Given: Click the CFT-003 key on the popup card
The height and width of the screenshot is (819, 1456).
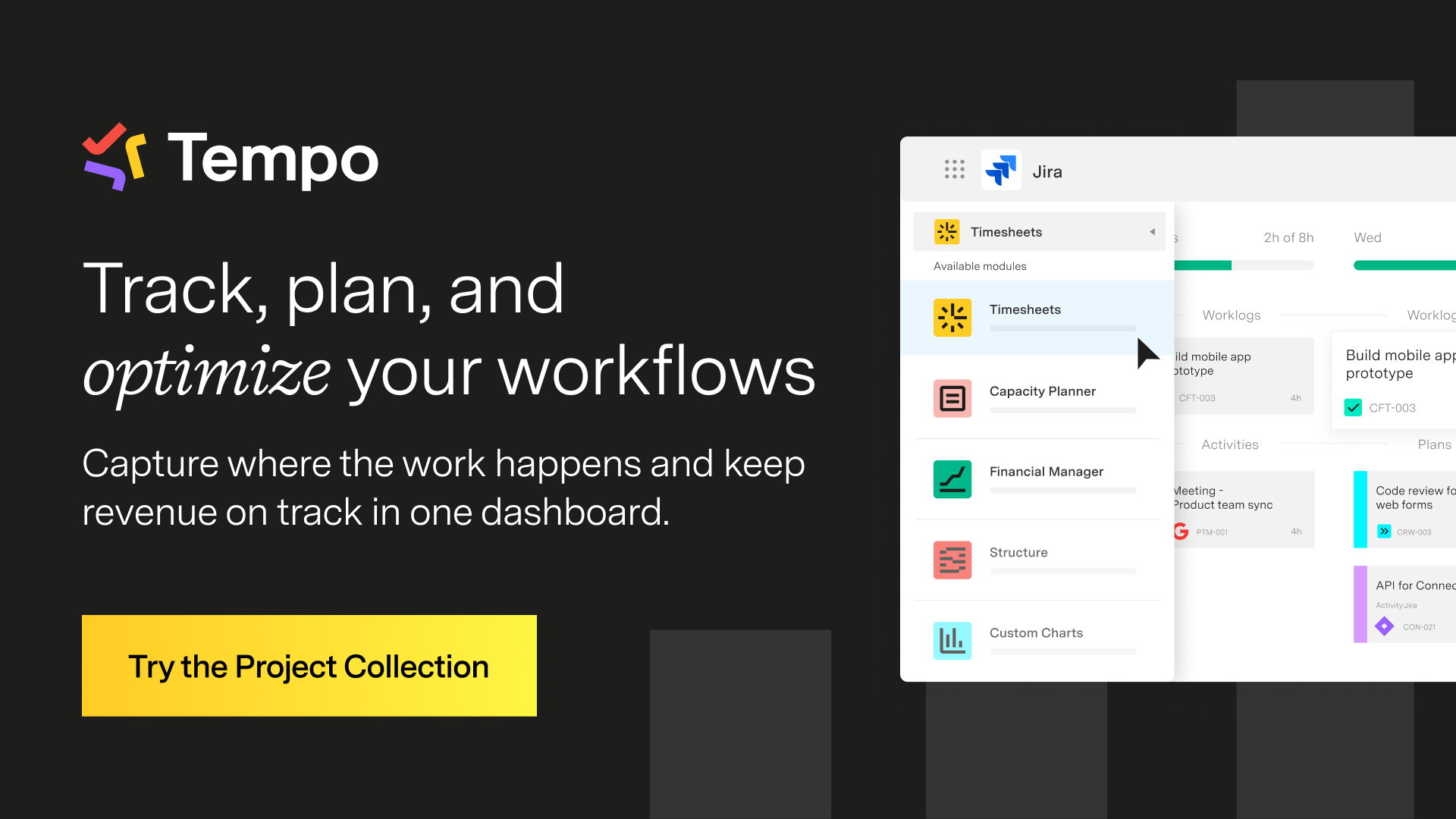Looking at the screenshot, I should pyautogui.click(x=1392, y=408).
